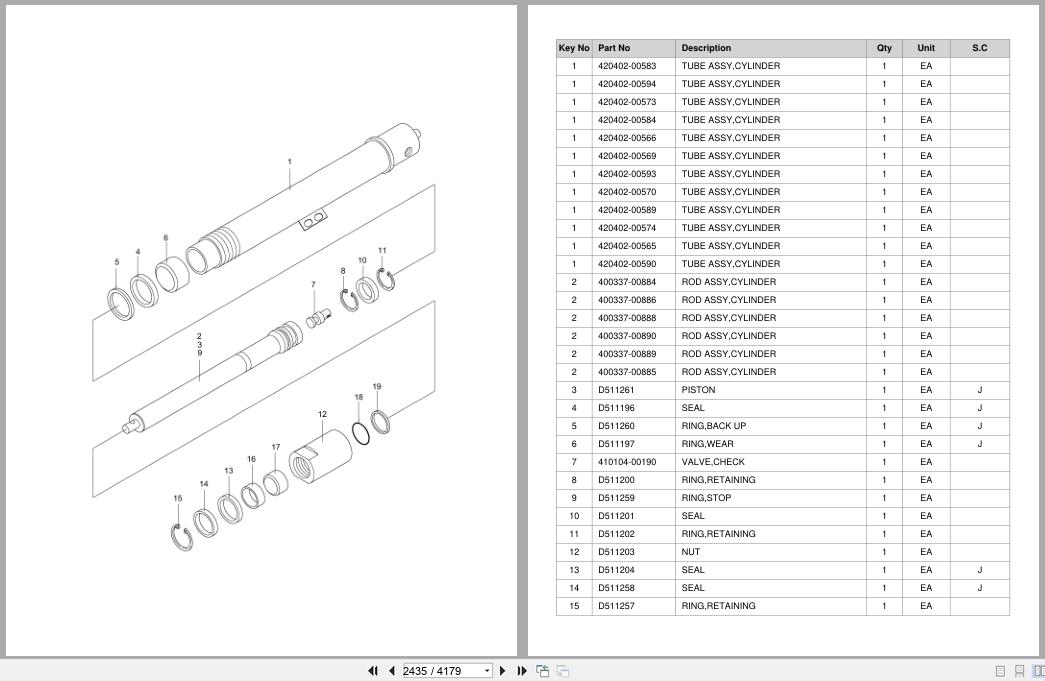This screenshot has width=1045, height=681.
Task: Go to the first page
Action: click(x=373, y=671)
